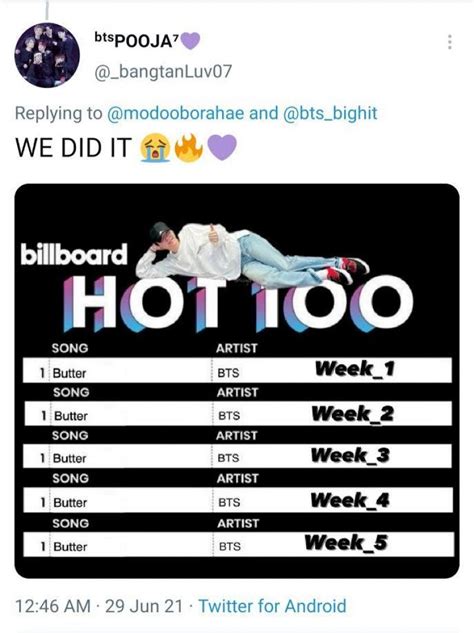This screenshot has width=474, height=633.
Task: Click the Week_1 Butter row
Action: click(x=237, y=370)
